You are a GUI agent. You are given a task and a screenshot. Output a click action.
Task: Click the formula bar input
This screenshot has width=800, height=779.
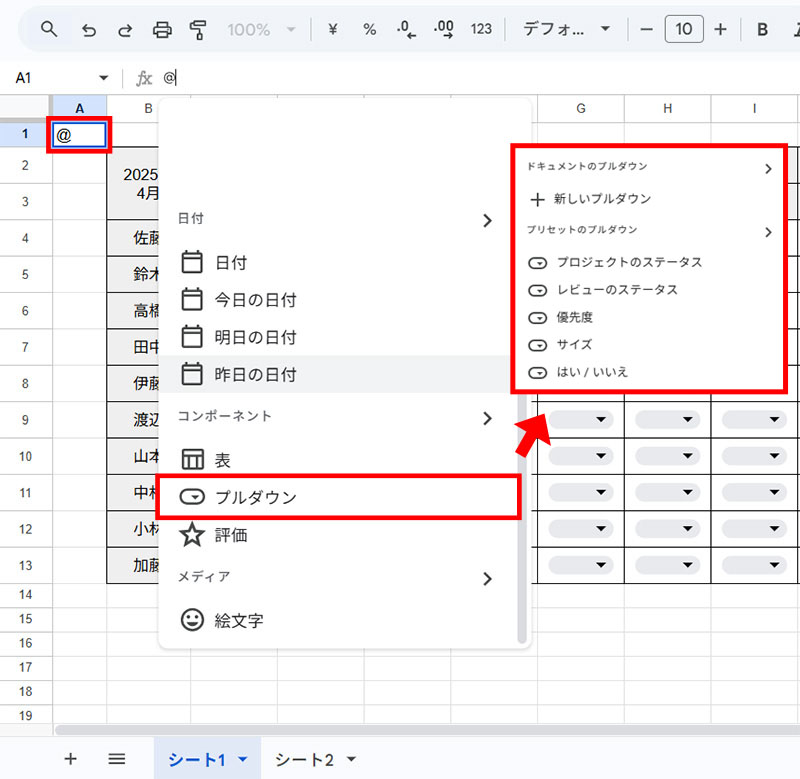tap(480, 78)
